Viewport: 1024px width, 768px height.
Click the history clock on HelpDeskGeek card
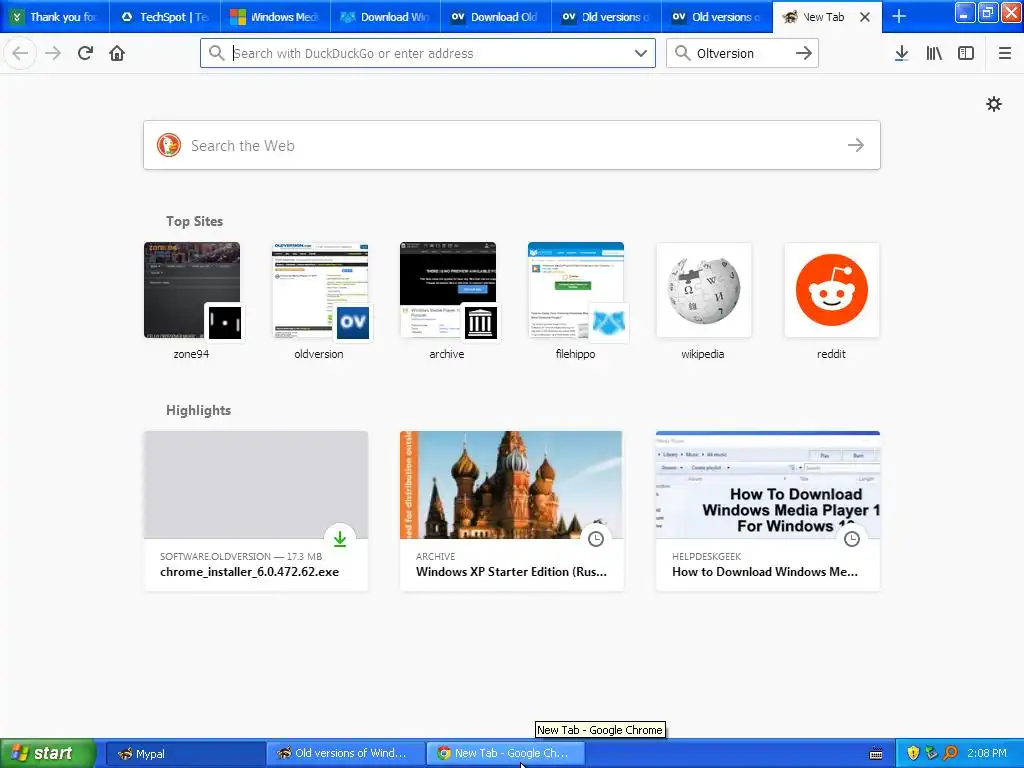(x=852, y=539)
